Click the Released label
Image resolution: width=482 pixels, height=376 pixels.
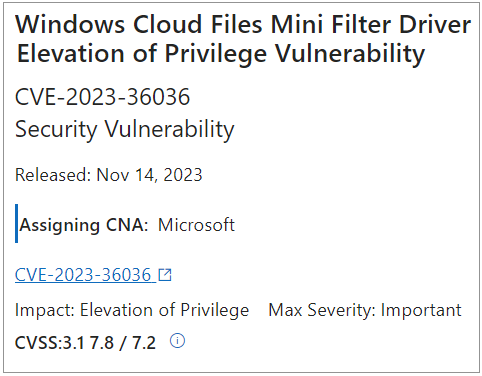[x=53, y=175]
